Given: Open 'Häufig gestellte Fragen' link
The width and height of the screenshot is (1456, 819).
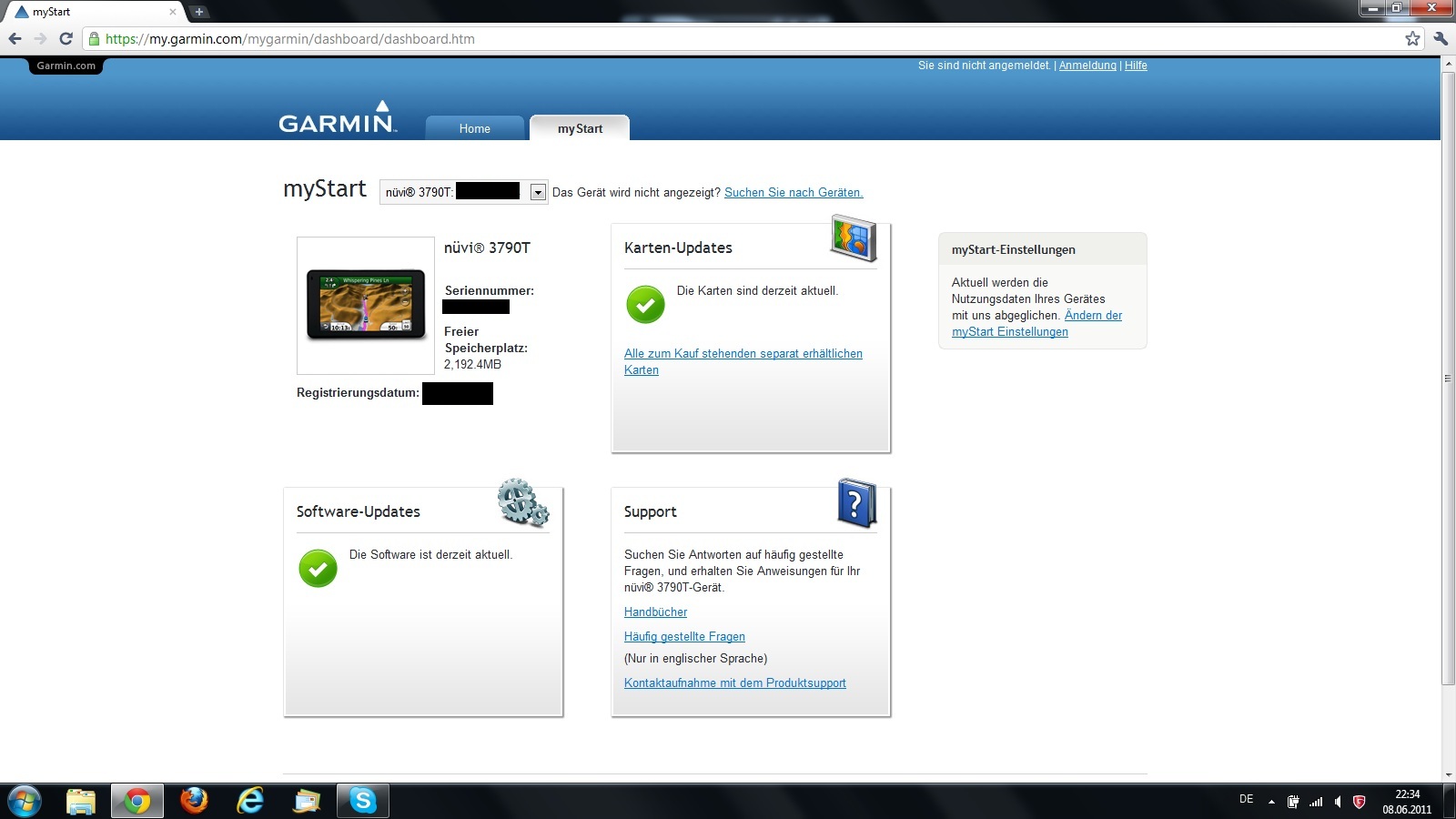Looking at the screenshot, I should click(x=684, y=637).
